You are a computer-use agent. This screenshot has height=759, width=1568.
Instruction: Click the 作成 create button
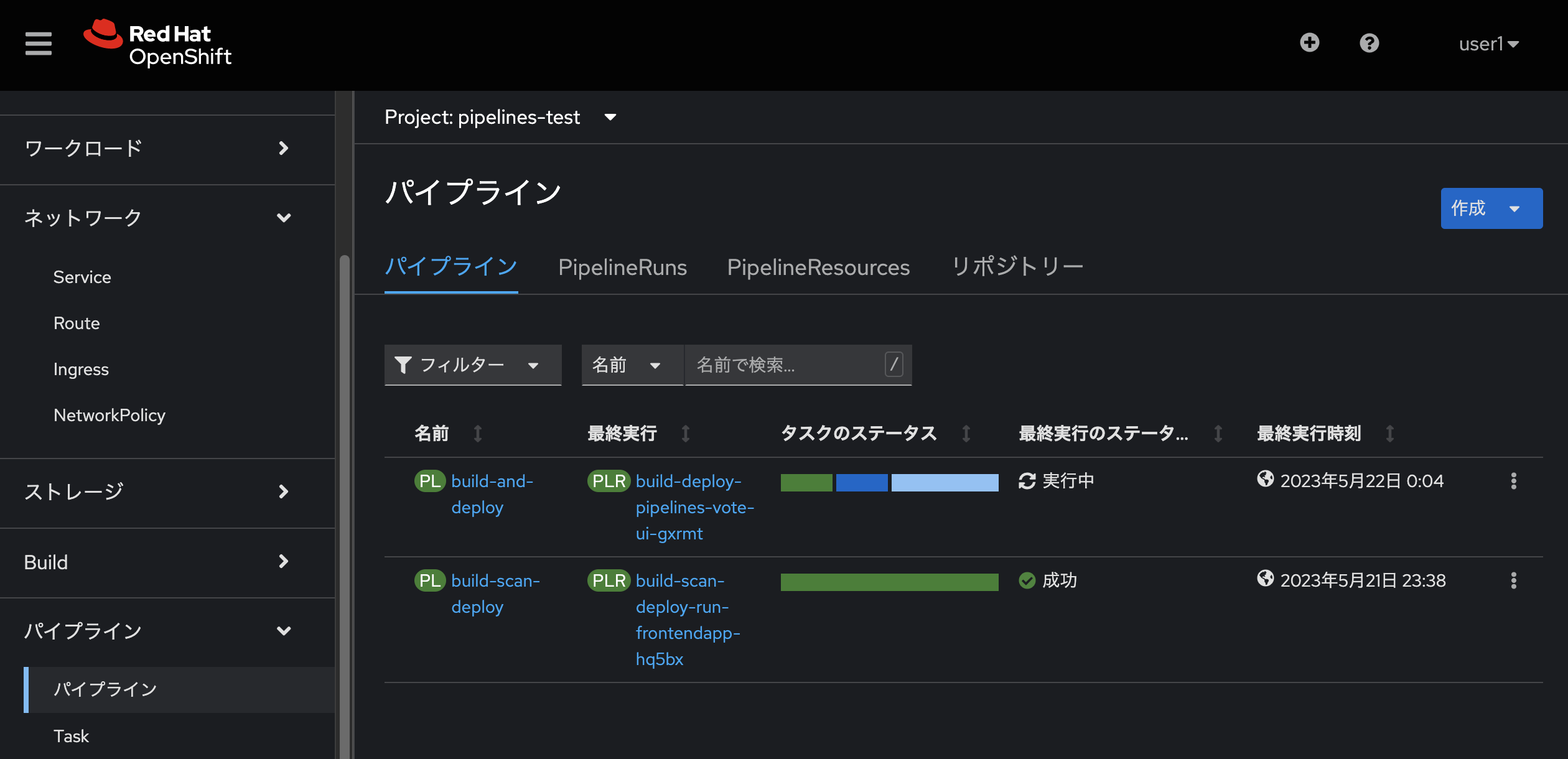click(x=1491, y=208)
